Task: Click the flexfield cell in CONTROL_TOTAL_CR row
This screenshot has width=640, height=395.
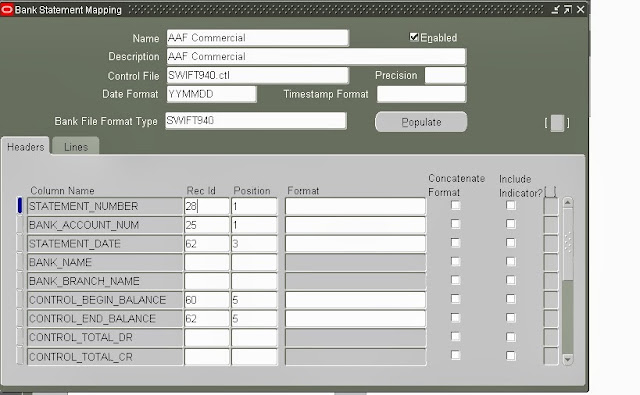Action: [x=551, y=356]
